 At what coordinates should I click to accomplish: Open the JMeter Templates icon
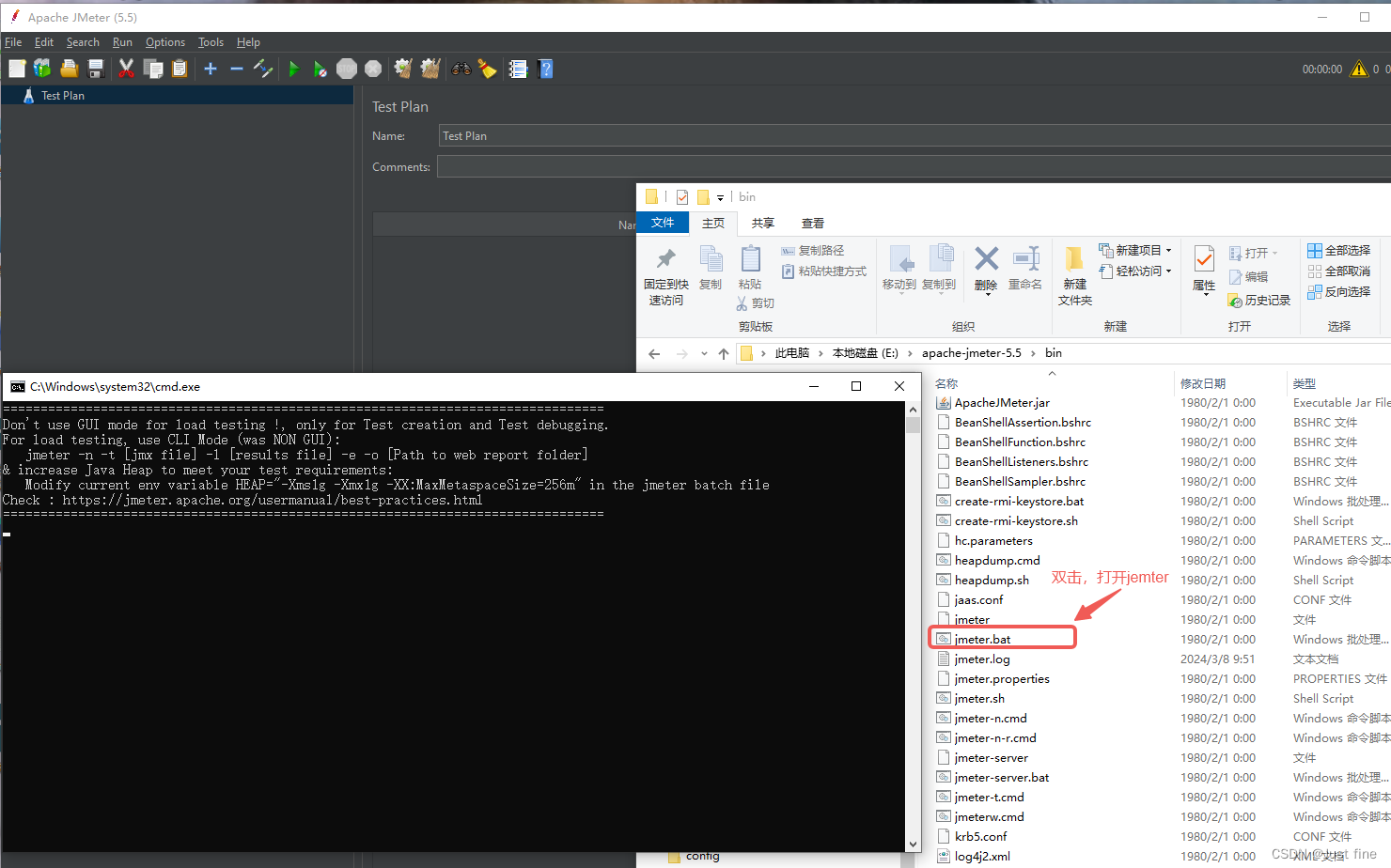pos(42,69)
